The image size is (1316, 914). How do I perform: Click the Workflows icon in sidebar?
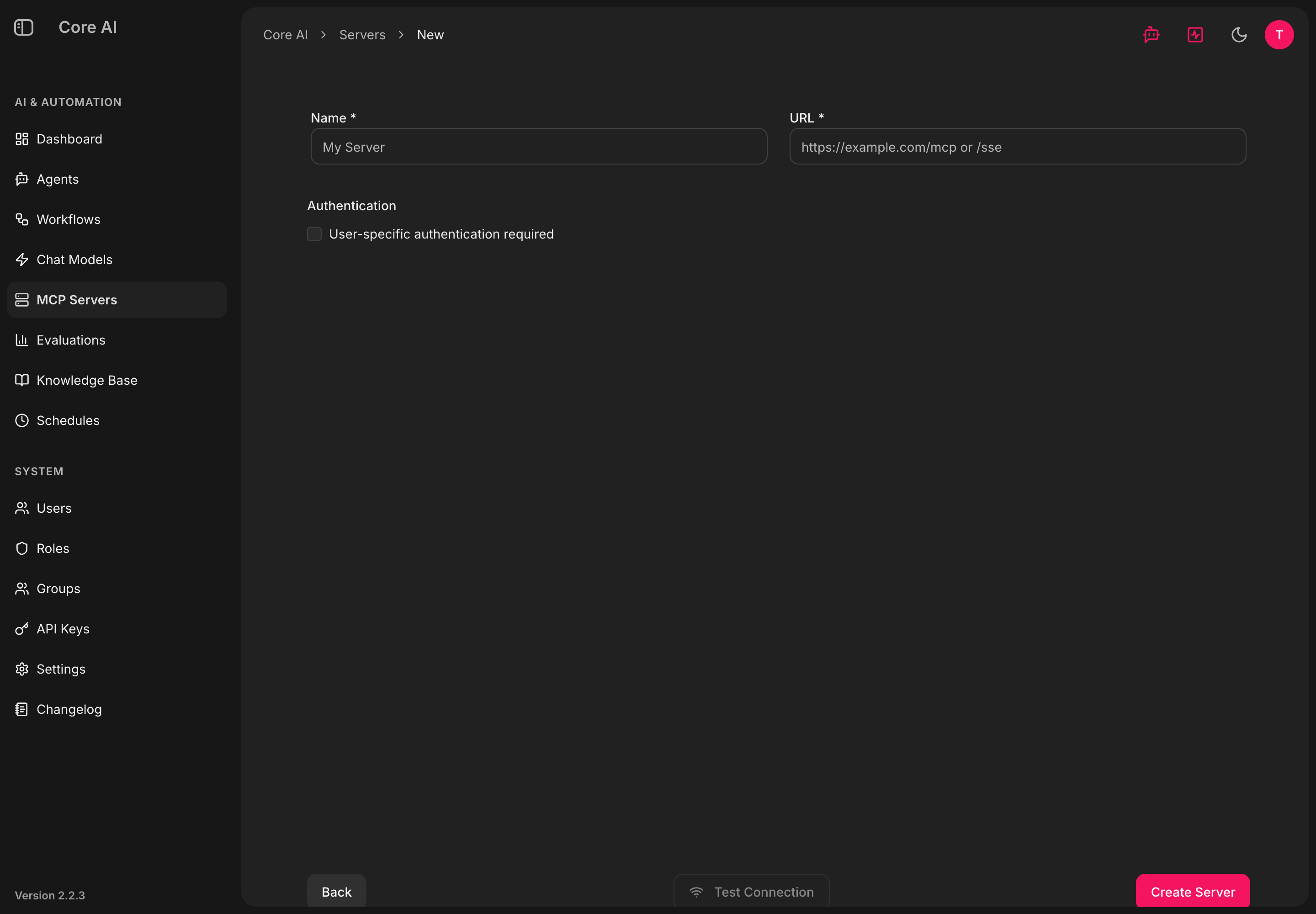pos(22,219)
